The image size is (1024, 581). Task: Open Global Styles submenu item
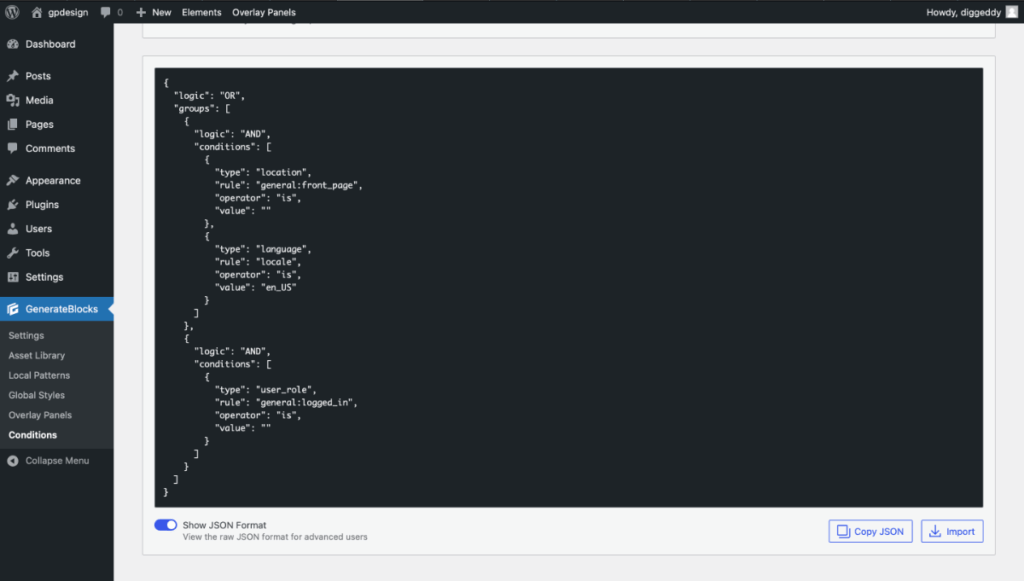coord(37,395)
